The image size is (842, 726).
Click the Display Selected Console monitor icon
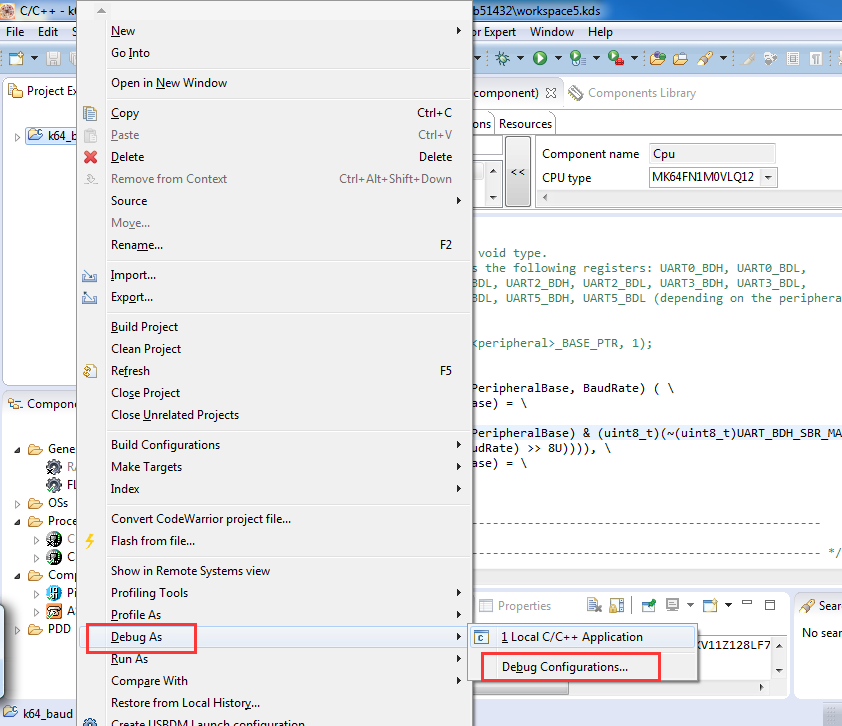point(672,605)
